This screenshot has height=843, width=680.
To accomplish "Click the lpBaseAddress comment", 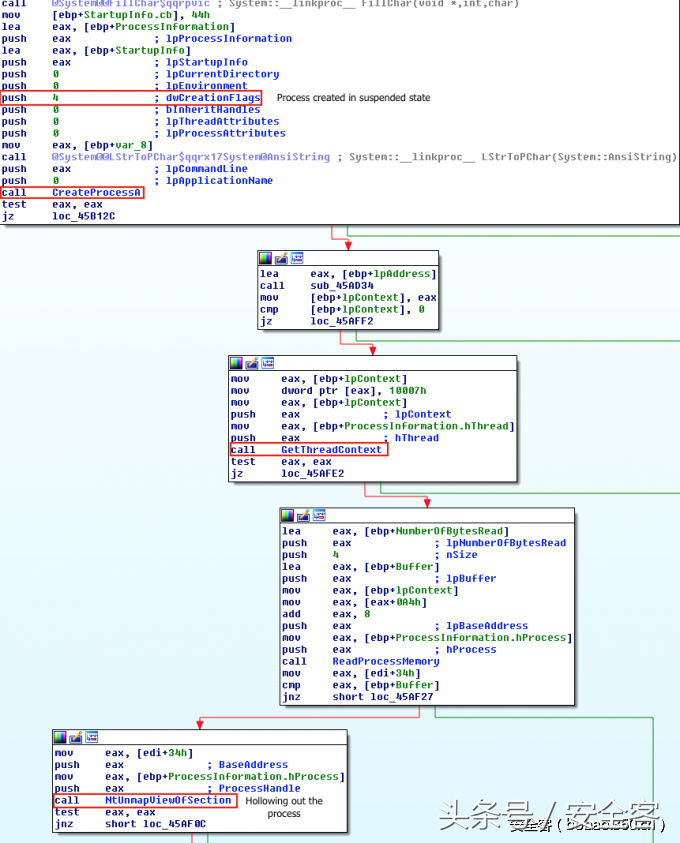I will [x=486, y=626].
